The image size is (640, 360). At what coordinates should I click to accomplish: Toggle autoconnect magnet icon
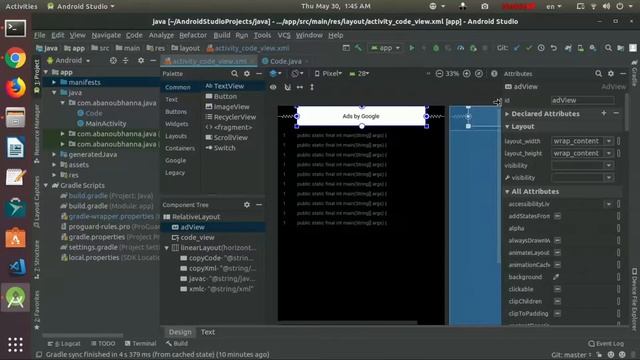pyautogui.click(x=287, y=87)
